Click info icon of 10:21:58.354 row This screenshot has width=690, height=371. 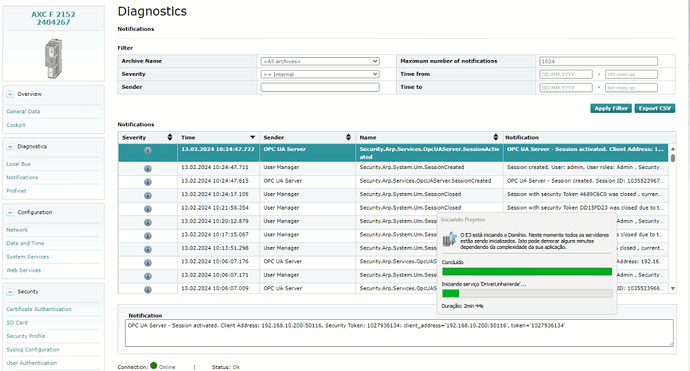point(148,209)
